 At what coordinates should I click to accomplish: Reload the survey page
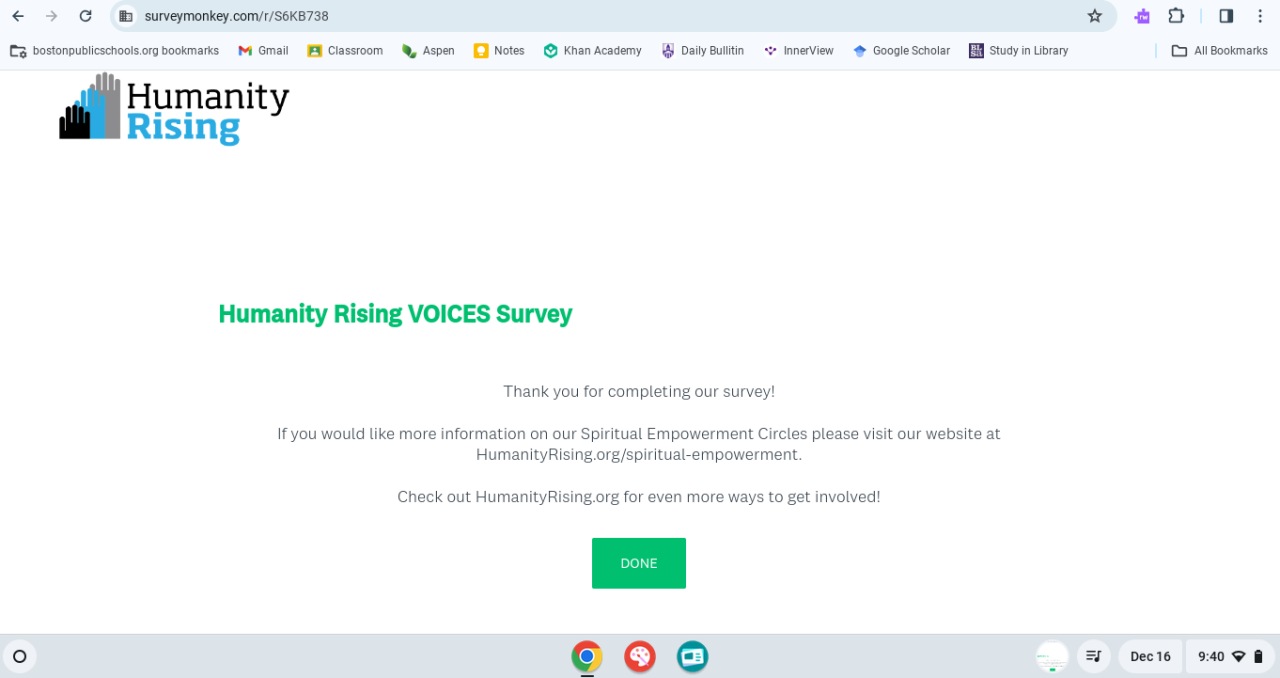[x=86, y=16]
